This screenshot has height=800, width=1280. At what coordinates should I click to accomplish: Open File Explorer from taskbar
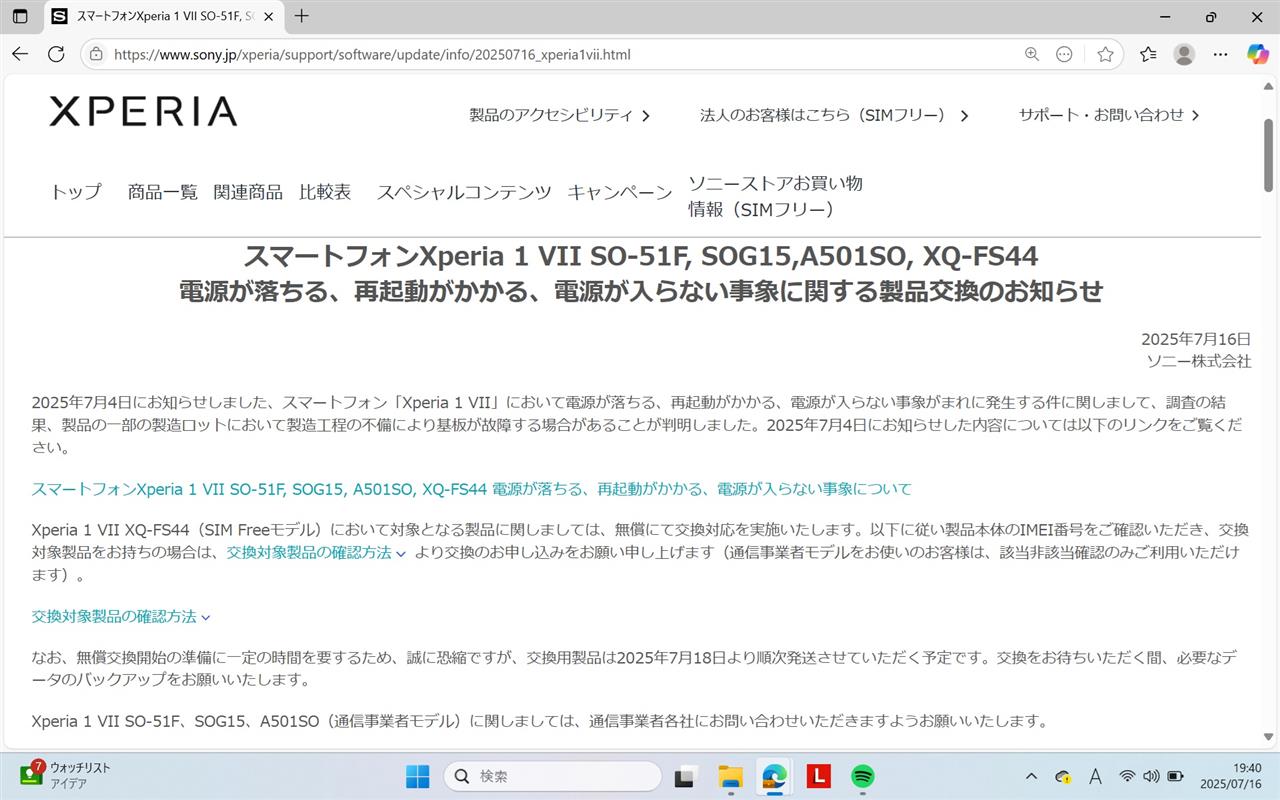(x=730, y=776)
